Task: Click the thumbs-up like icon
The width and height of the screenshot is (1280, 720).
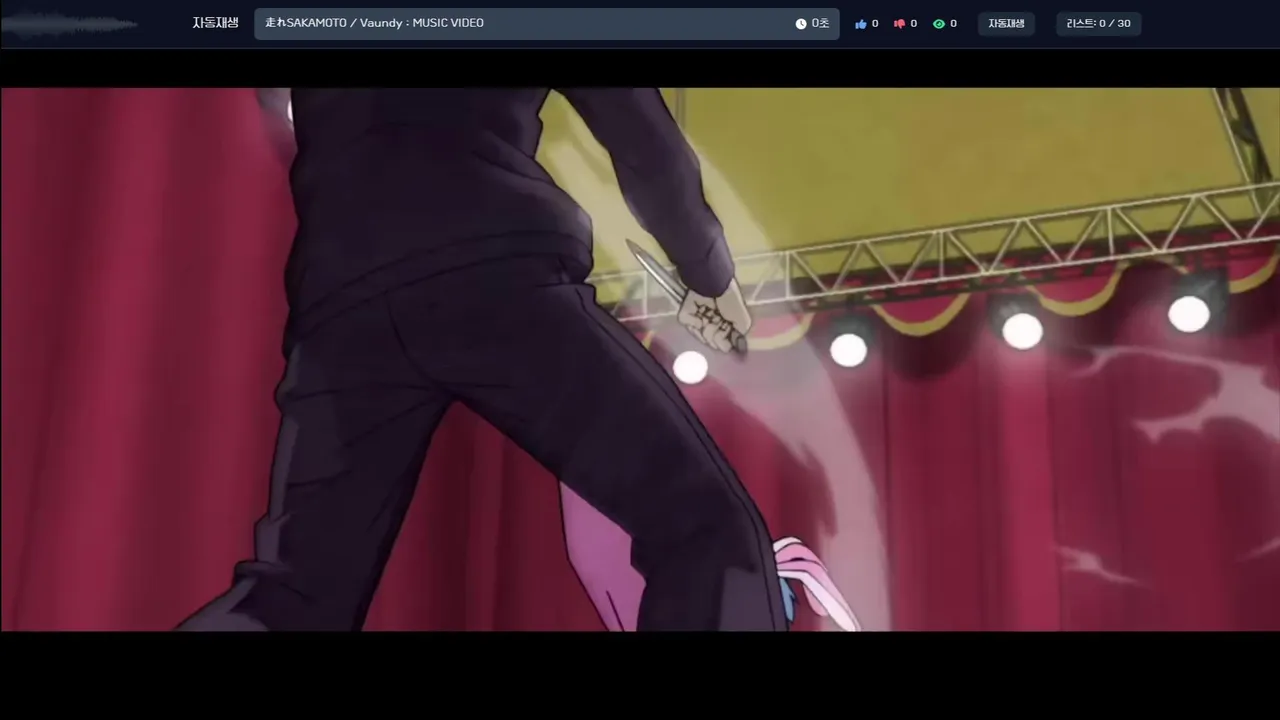Action: pyautogui.click(x=861, y=24)
